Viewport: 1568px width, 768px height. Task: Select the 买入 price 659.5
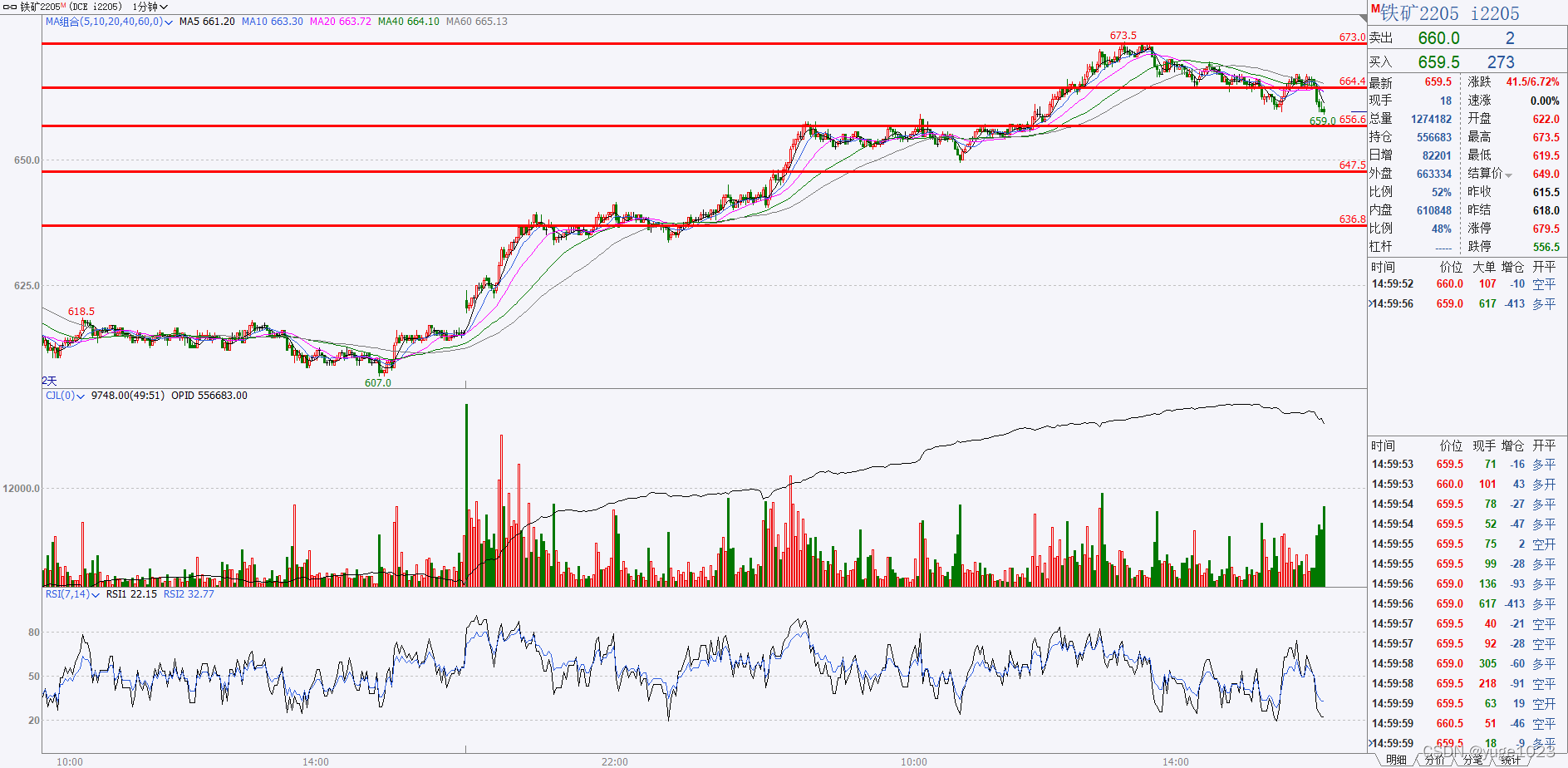coord(1438,62)
